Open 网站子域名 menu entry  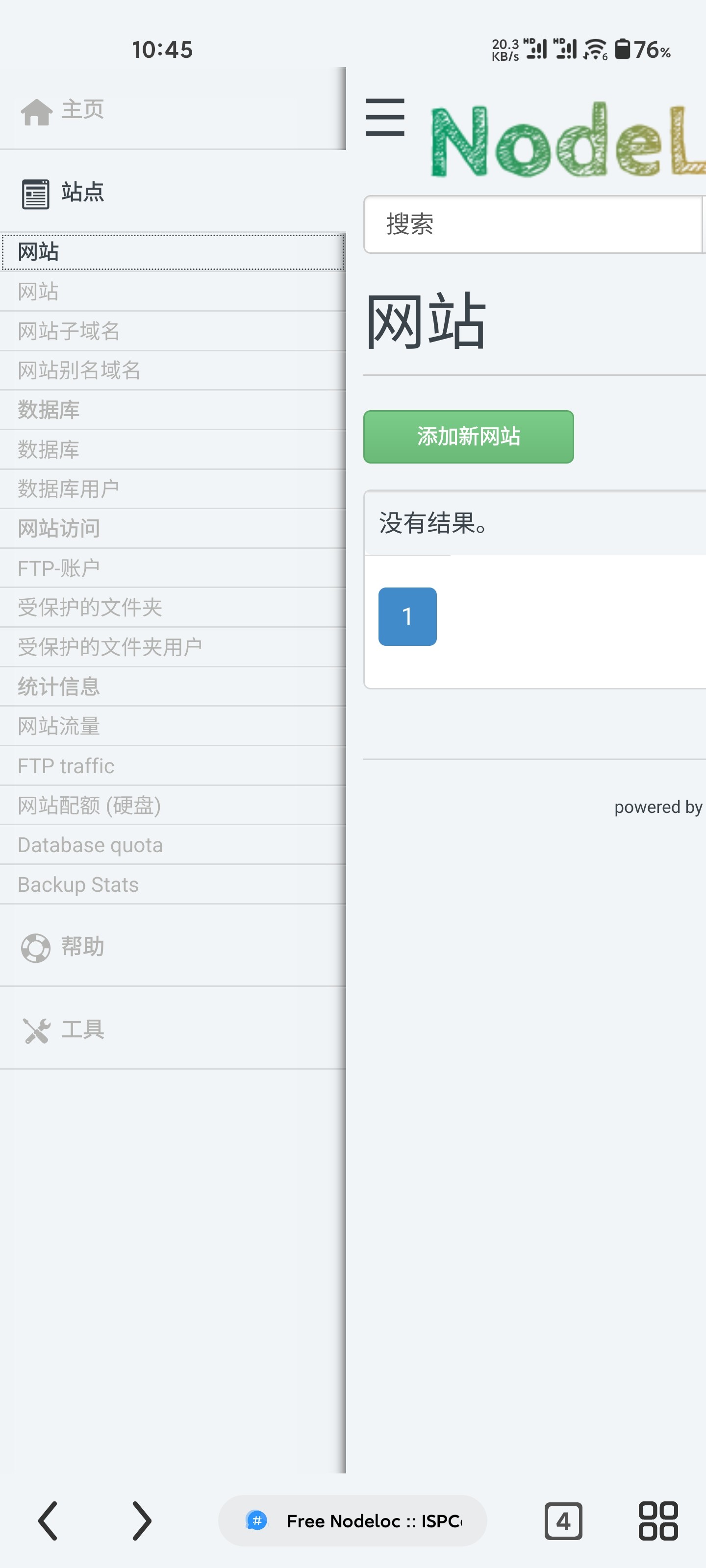coord(173,331)
